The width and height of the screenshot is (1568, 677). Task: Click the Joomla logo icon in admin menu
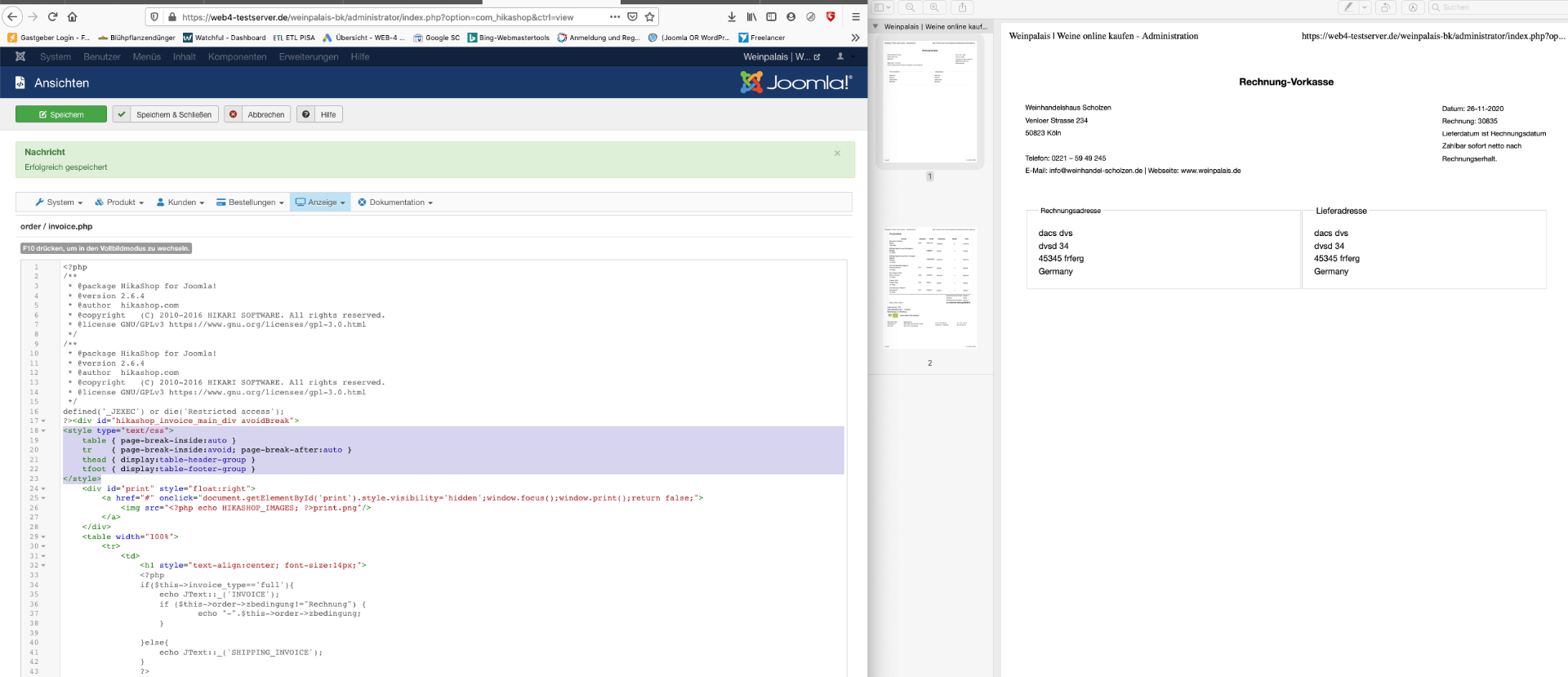[x=20, y=56]
